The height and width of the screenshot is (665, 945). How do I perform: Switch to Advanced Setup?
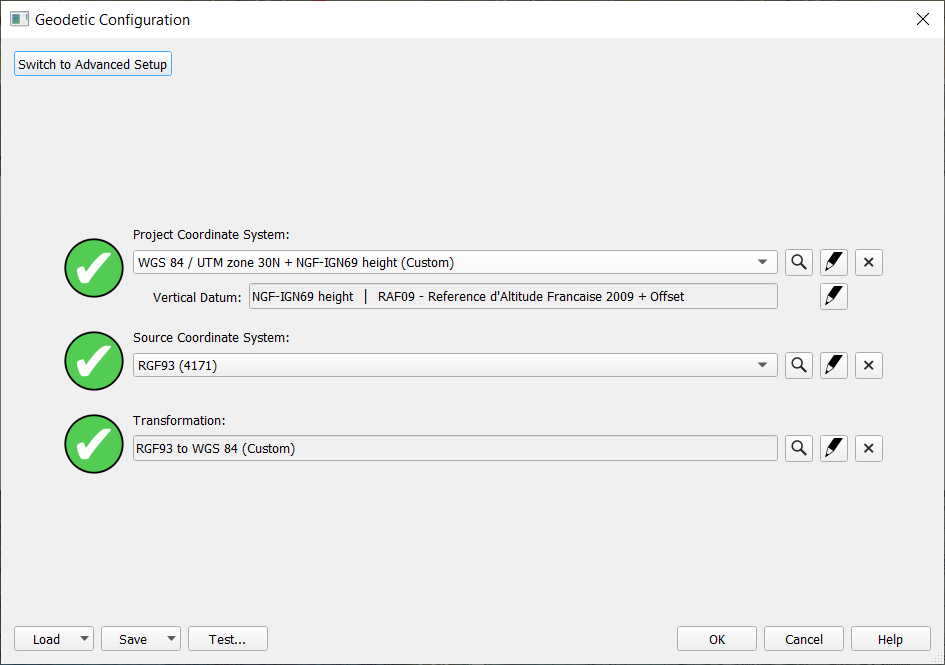click(93, 64)
